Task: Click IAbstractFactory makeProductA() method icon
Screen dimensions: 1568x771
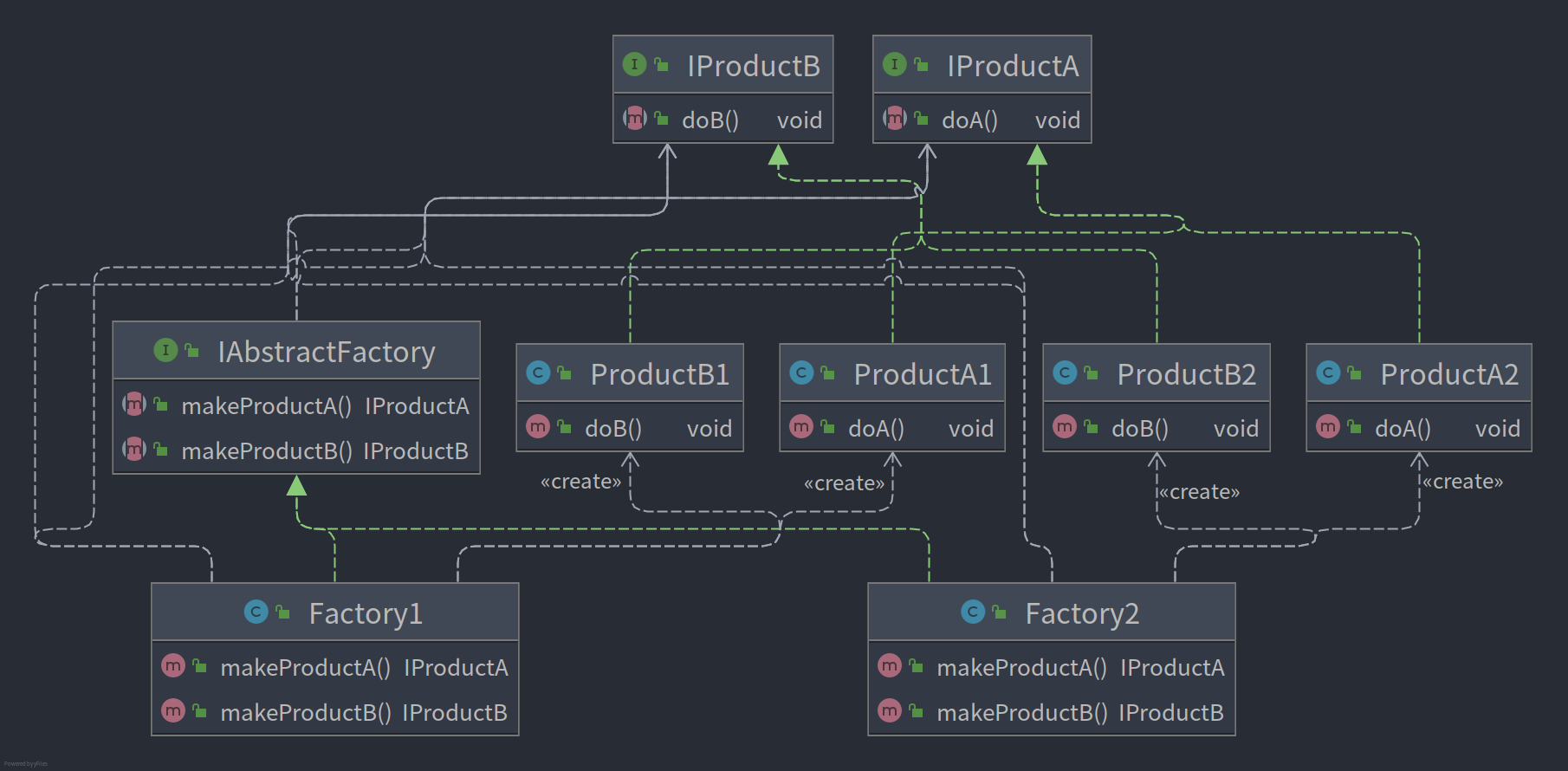Action: [134, 404]
